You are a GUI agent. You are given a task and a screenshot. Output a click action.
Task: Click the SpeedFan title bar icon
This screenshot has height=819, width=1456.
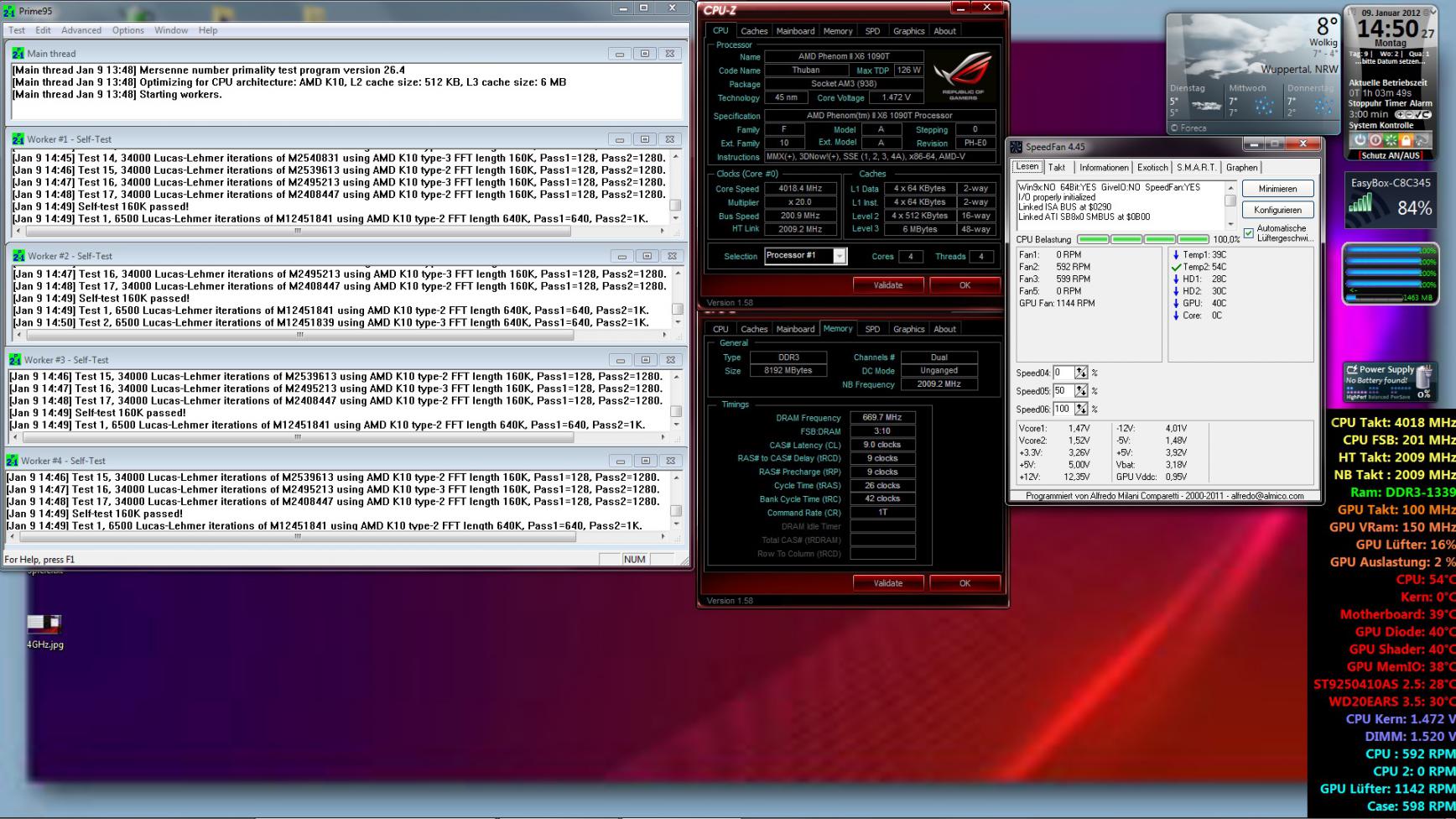click(x=1016, y=147)
